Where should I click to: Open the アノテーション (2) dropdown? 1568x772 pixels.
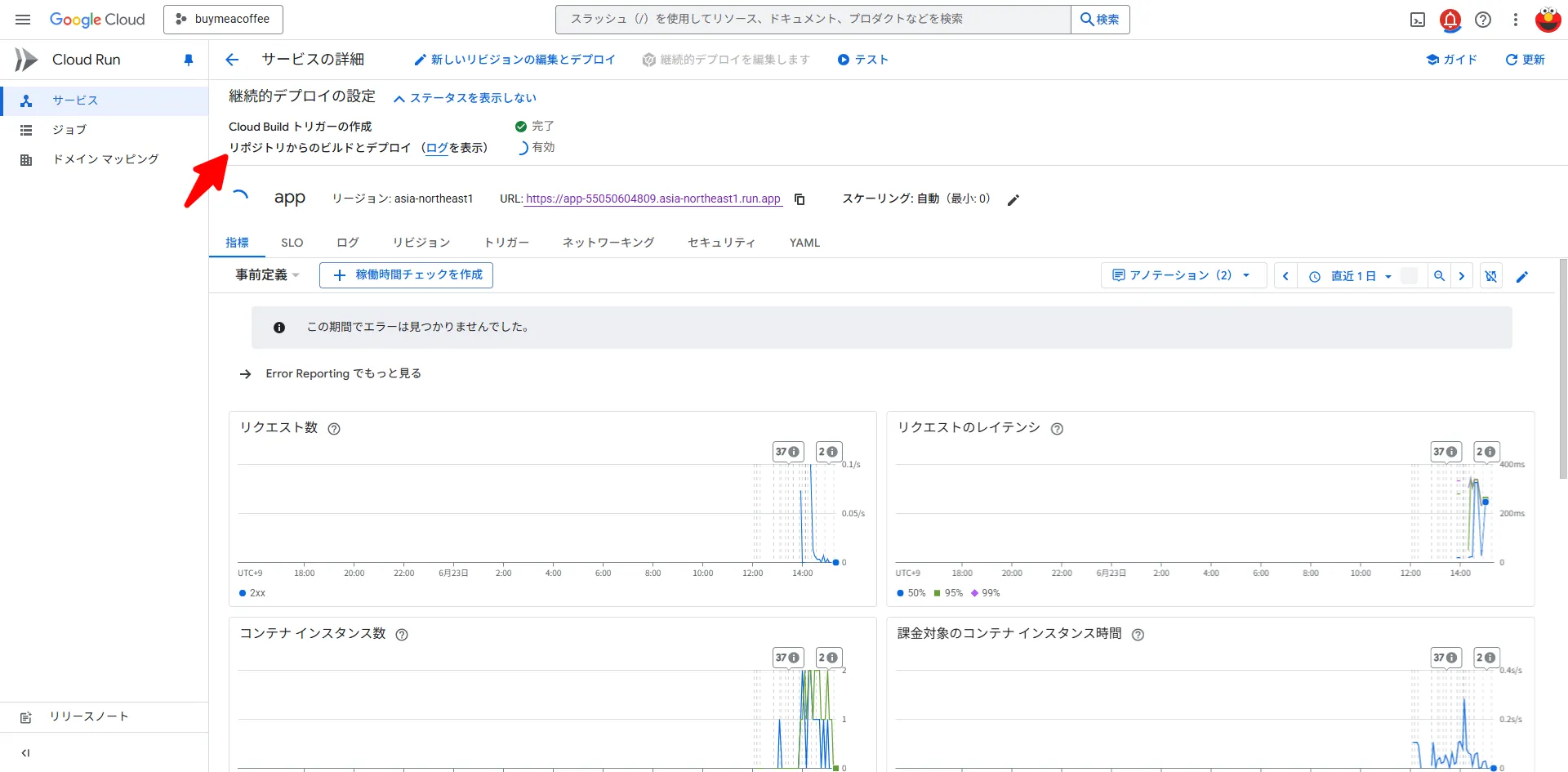1183,275
